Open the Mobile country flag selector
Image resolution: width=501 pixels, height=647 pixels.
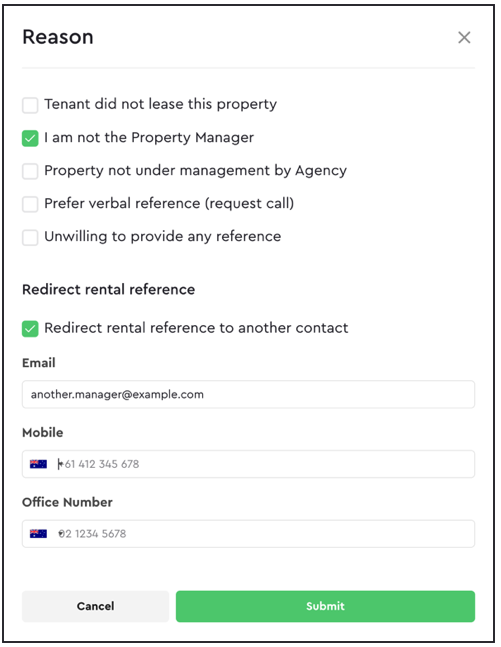click(x=38, y=464)
